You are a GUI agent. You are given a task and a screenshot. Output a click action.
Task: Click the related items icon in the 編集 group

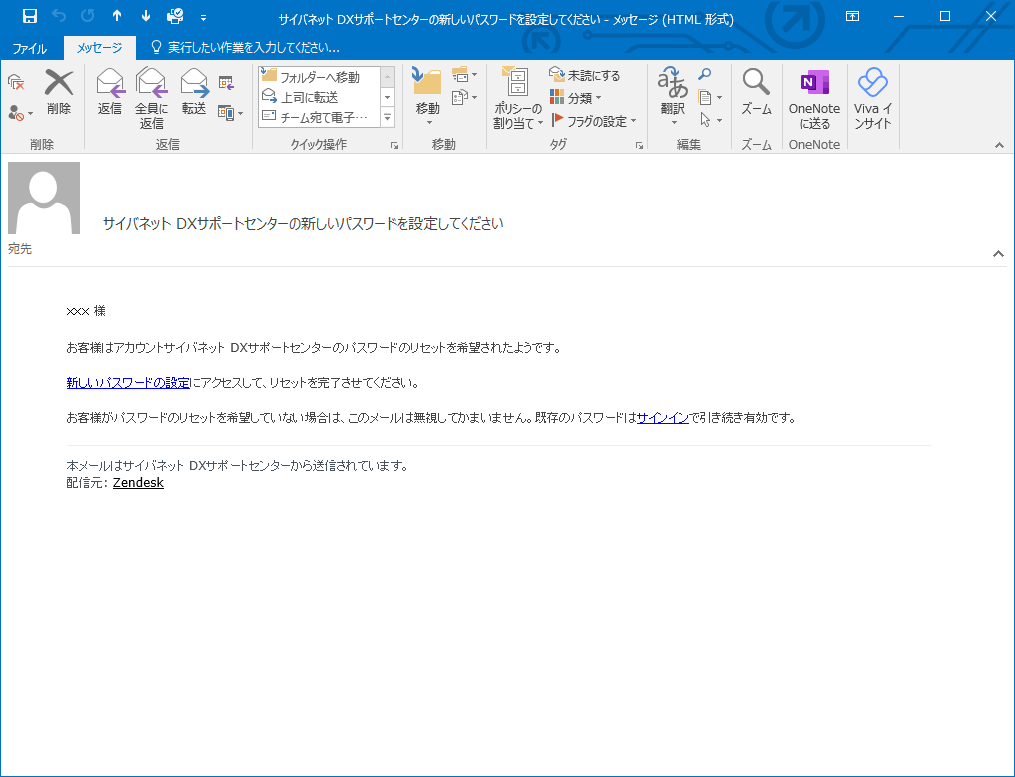pyautogui.click(x=710, y=98)
